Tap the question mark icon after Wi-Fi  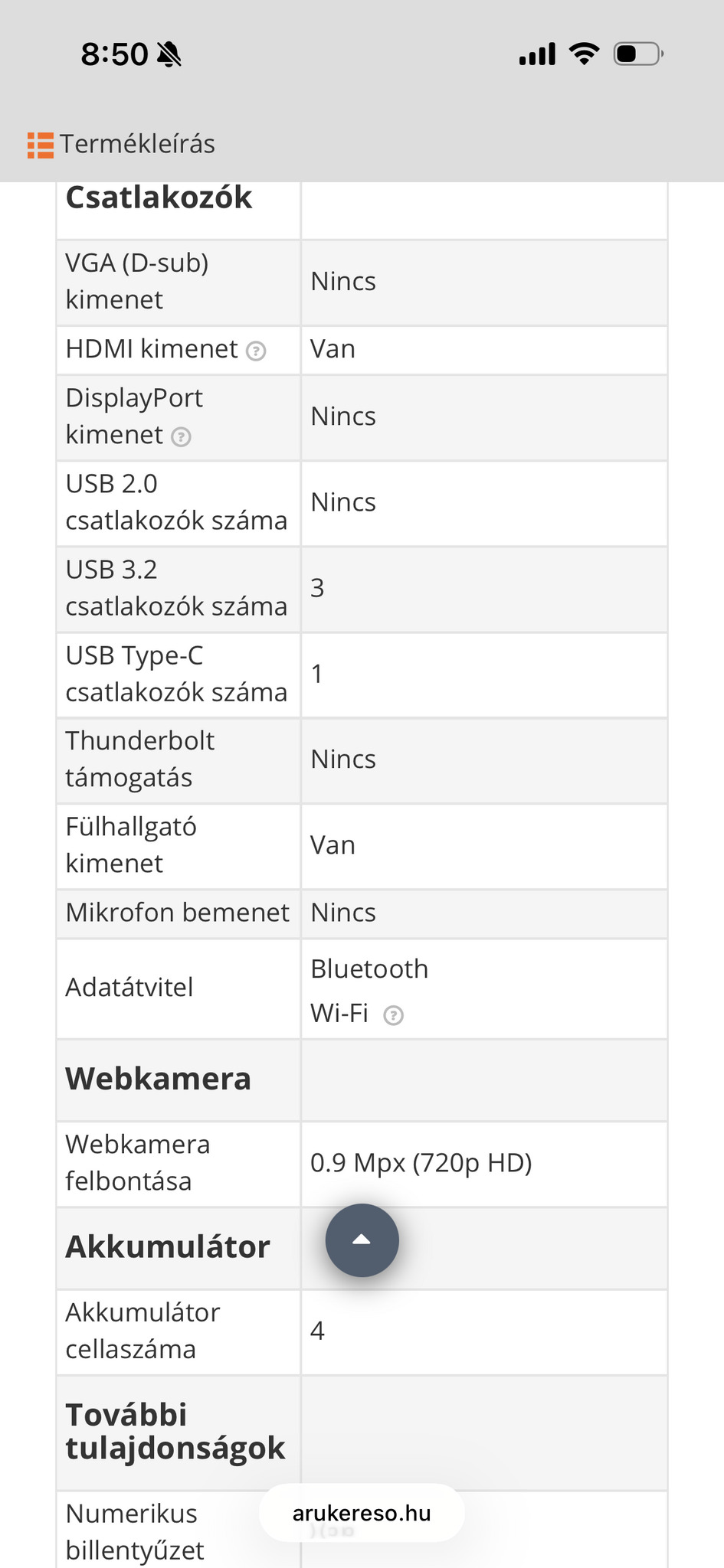(393, 1015)
